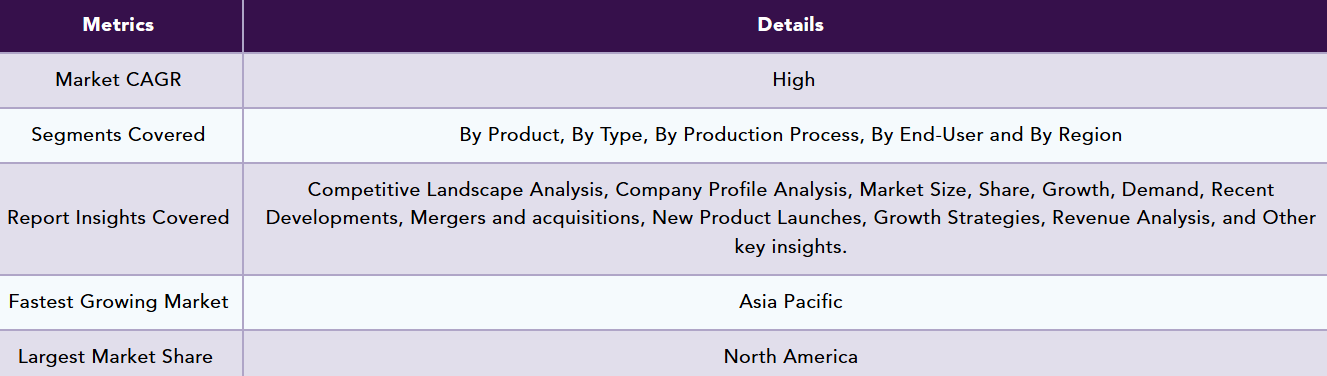Select the Report Insights Covered label
Screen dimensions: 1327x376
point(118,218)
